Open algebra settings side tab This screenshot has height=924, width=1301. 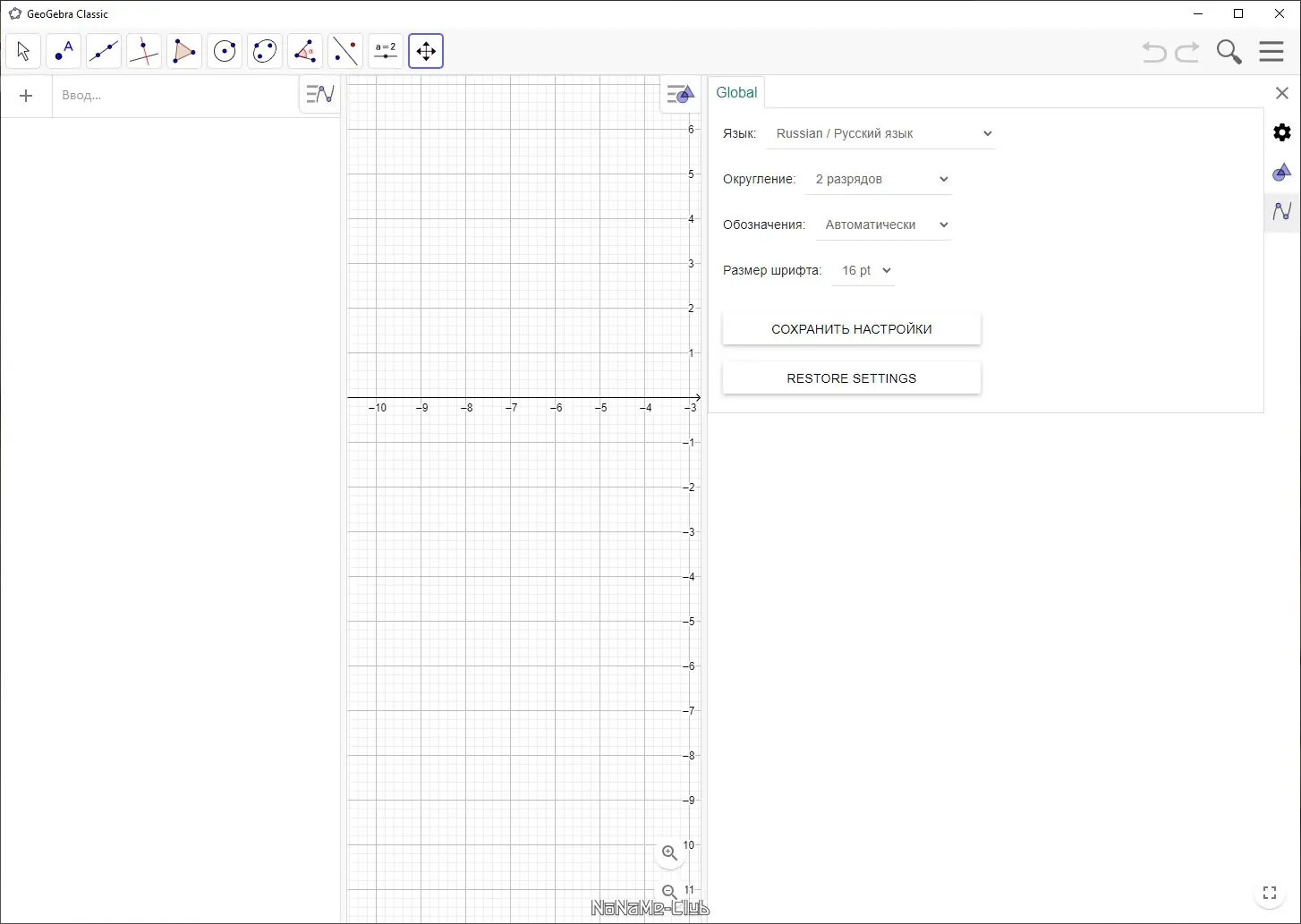(1282, 211)
